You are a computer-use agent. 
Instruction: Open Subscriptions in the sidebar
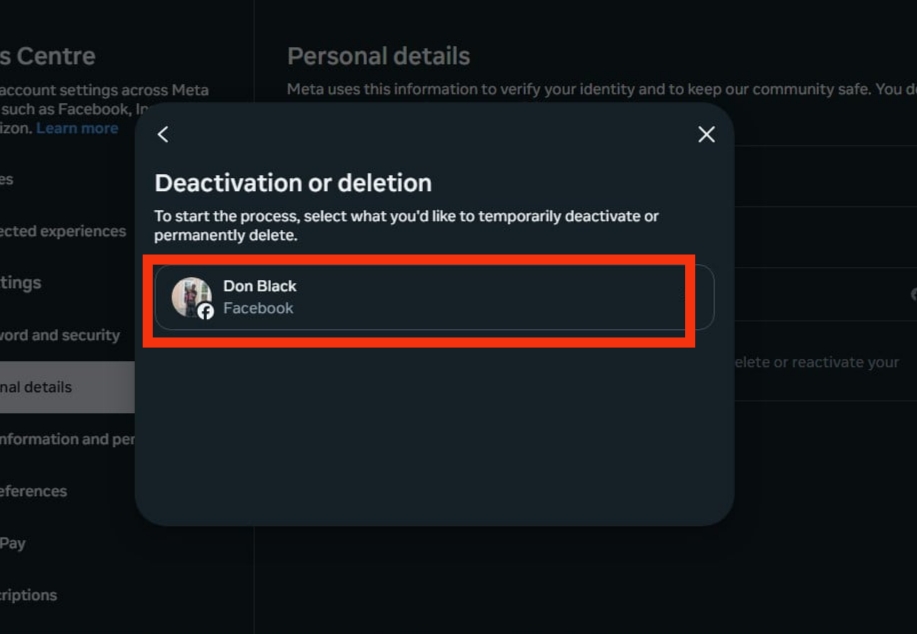[29, 595]
